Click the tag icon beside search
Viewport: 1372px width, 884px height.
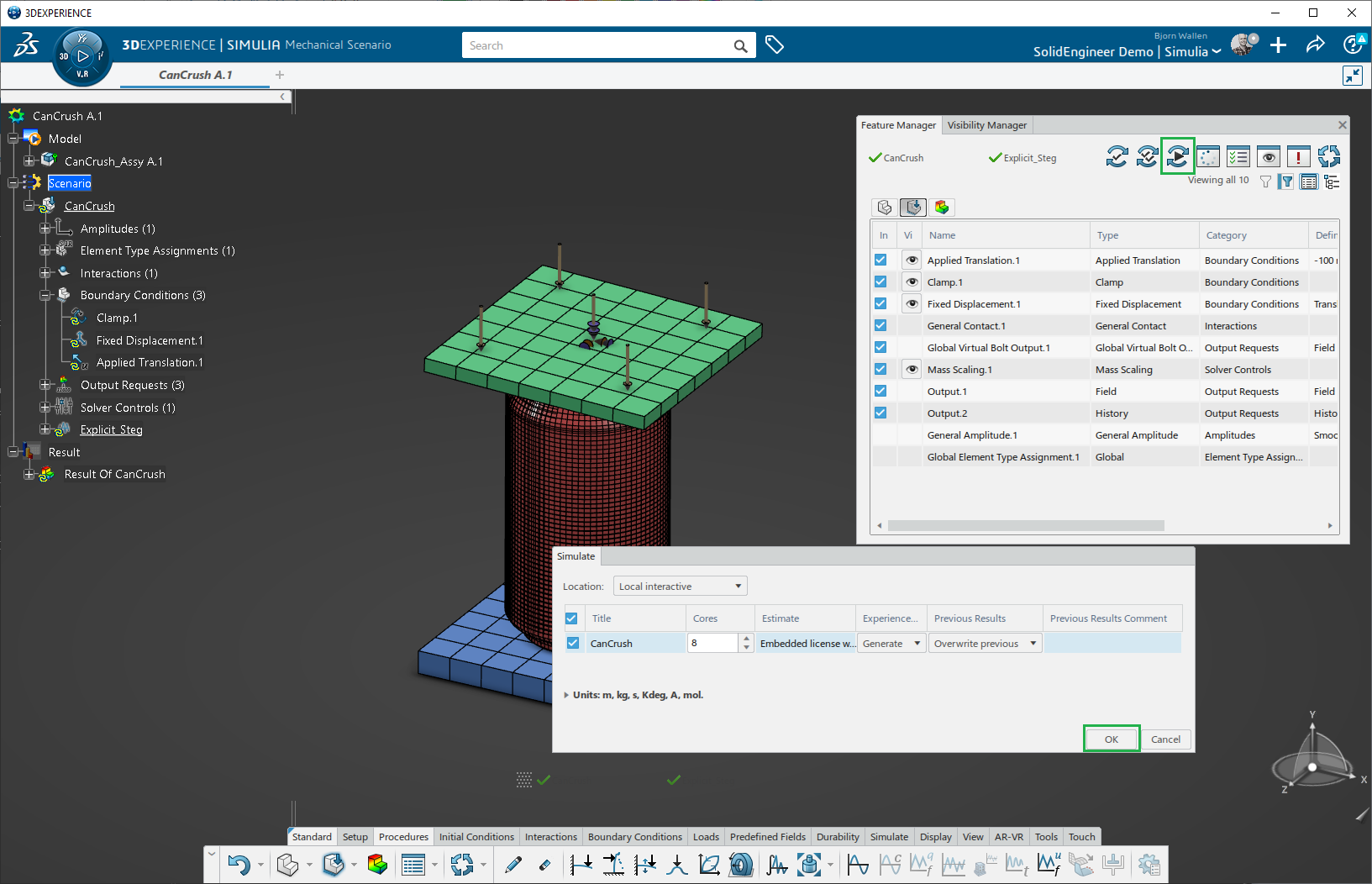775,45
